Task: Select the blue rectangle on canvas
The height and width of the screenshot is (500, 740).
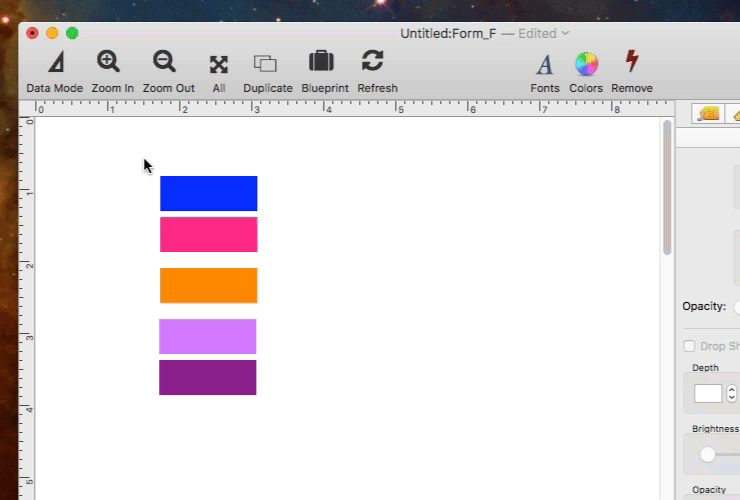Action: tap(209, 194)
